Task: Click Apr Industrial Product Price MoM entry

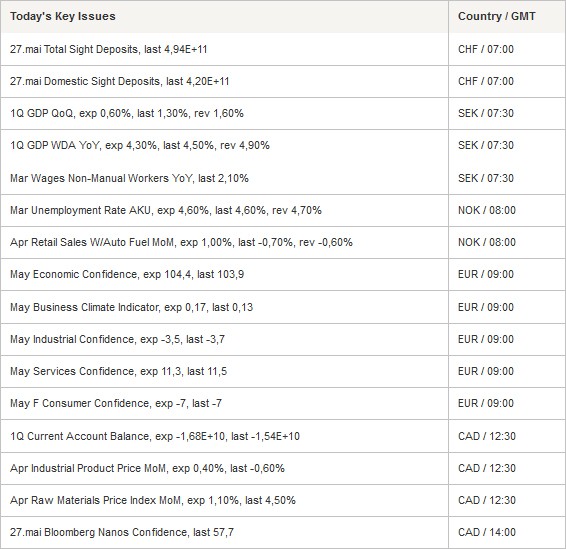Action: (x=147, y=468)
